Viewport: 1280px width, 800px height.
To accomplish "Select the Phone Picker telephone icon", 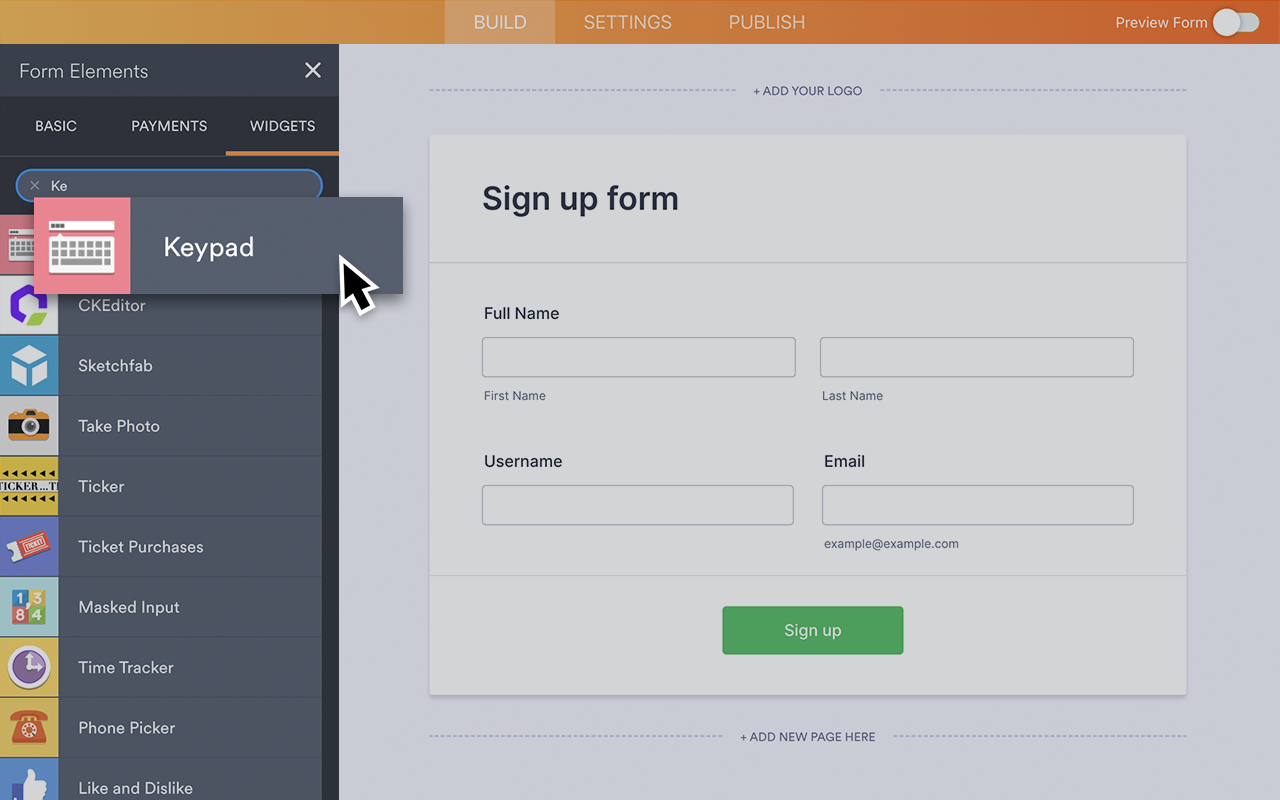I will (x=29, y=728).
